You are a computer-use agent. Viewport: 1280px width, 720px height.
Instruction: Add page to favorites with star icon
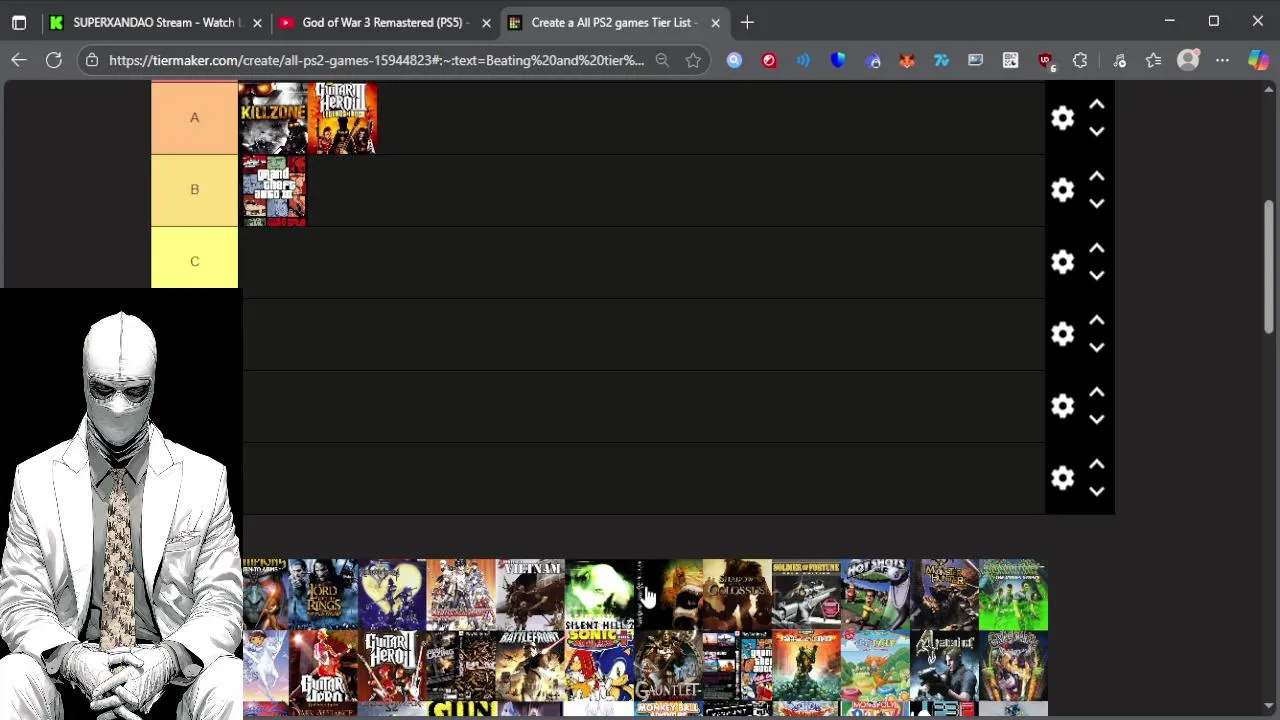coord(693,60)
